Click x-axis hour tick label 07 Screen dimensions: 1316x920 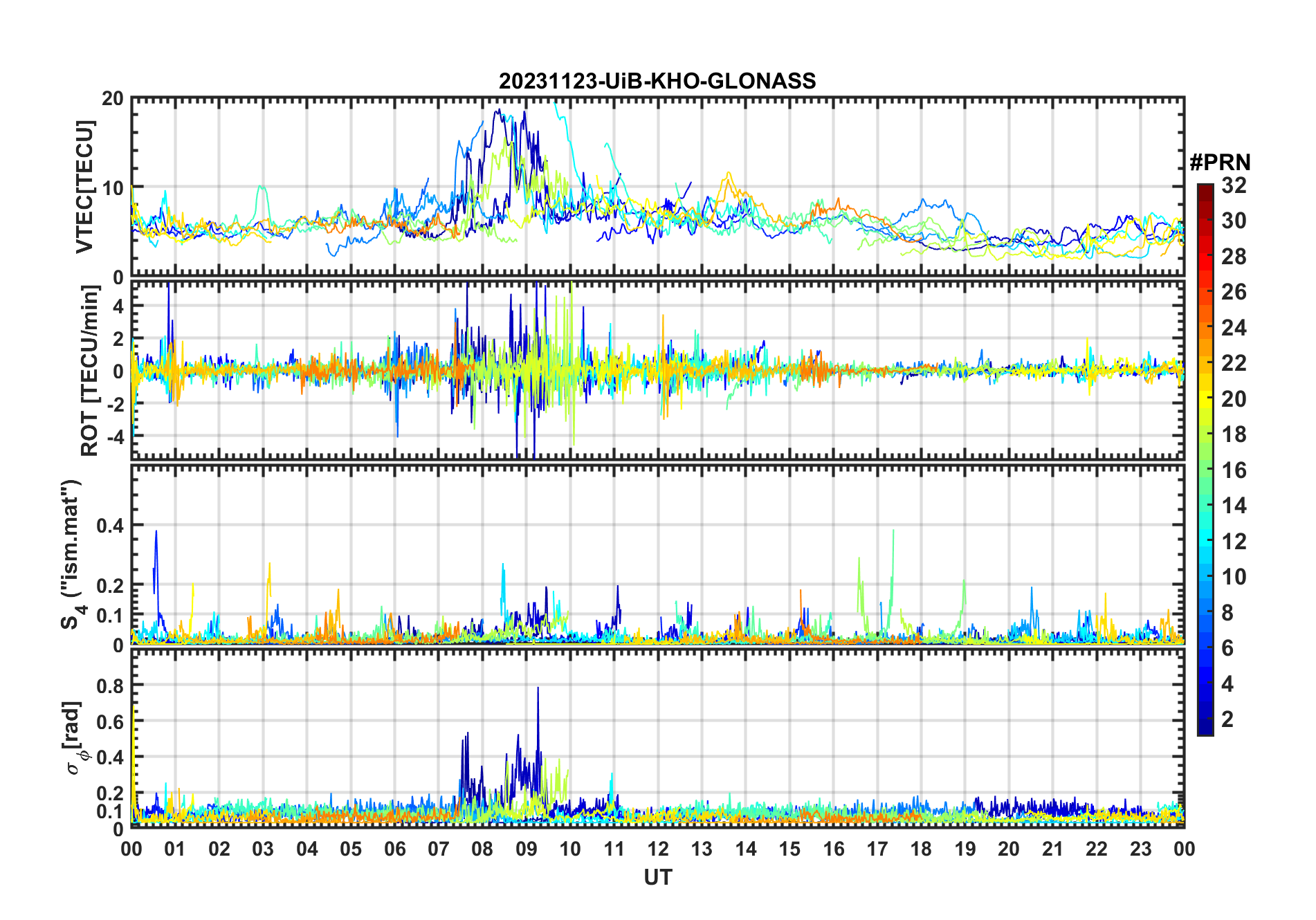pos(439,849)
